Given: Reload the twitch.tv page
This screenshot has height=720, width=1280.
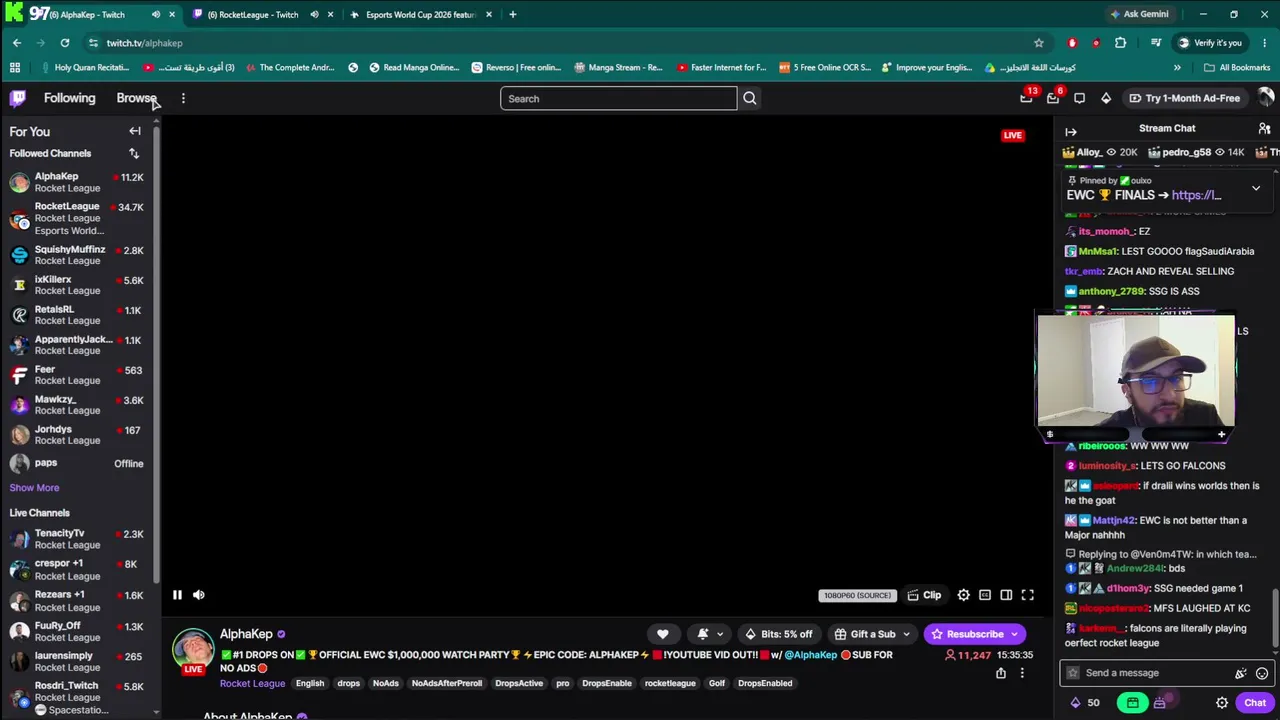Looking at the screenshot, I should click(65, 43).
